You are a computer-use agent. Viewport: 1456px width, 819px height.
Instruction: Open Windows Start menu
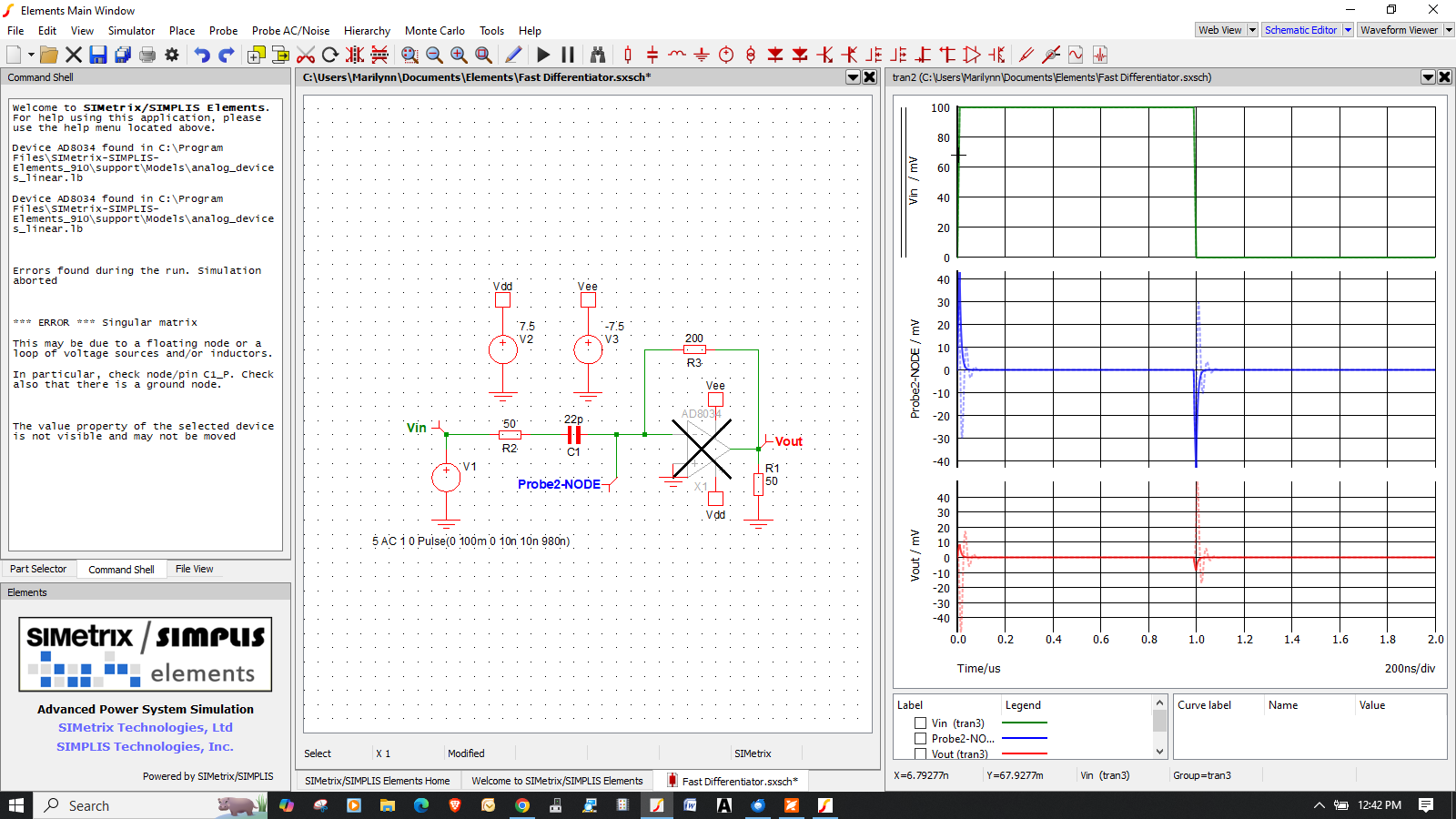pyautogui.click(x=16, y=805)
